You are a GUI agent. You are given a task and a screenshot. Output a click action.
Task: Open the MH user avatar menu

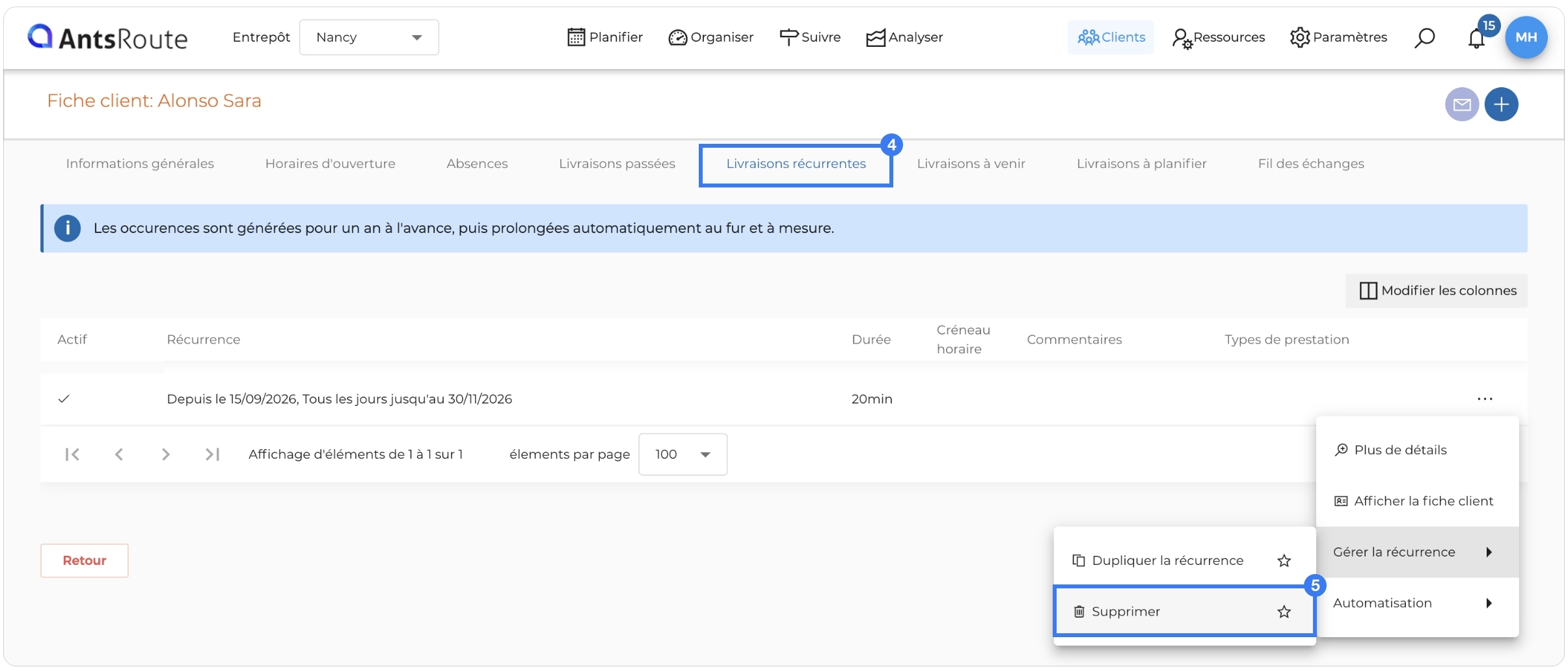[1526, 37]
